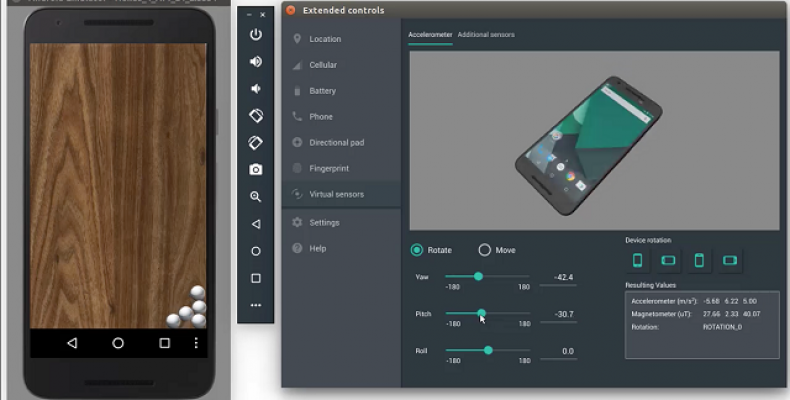Screen dimensions: 790x400
Task: Close the emulator toolbar with X
Action: (x=262, y=15)
